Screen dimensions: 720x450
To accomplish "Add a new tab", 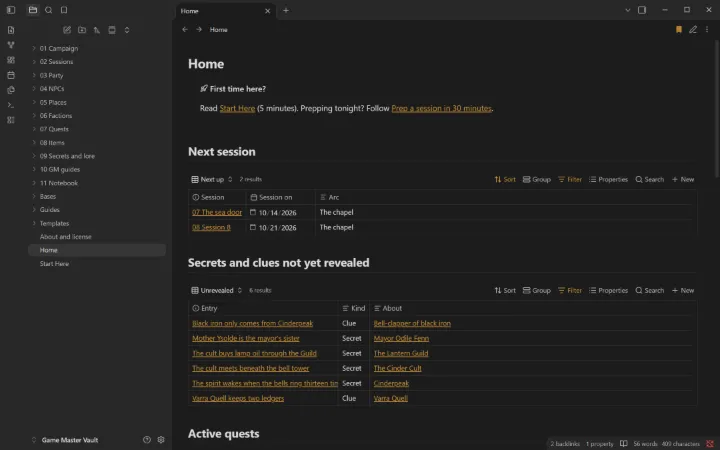I will pyautogui.click(x=286, y=10).
